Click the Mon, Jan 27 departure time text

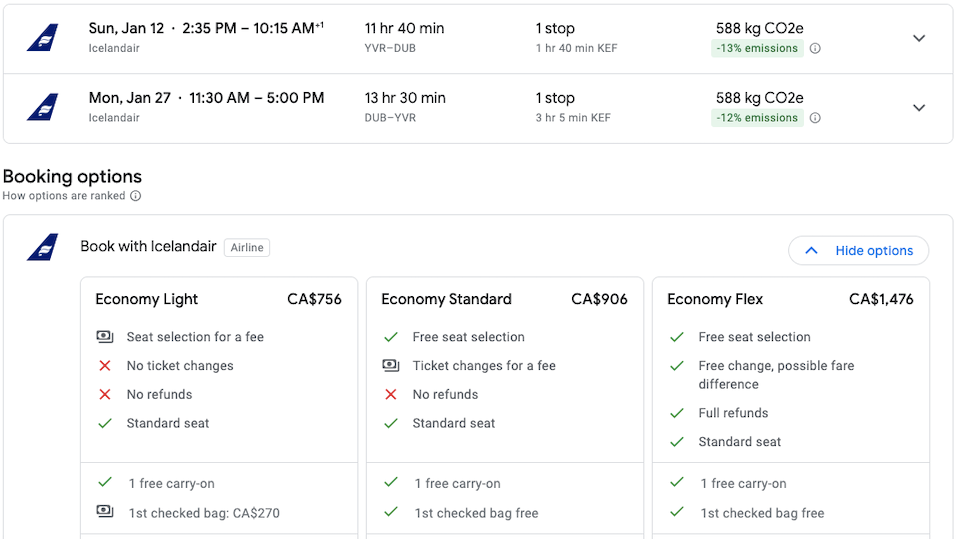(206, 98)
